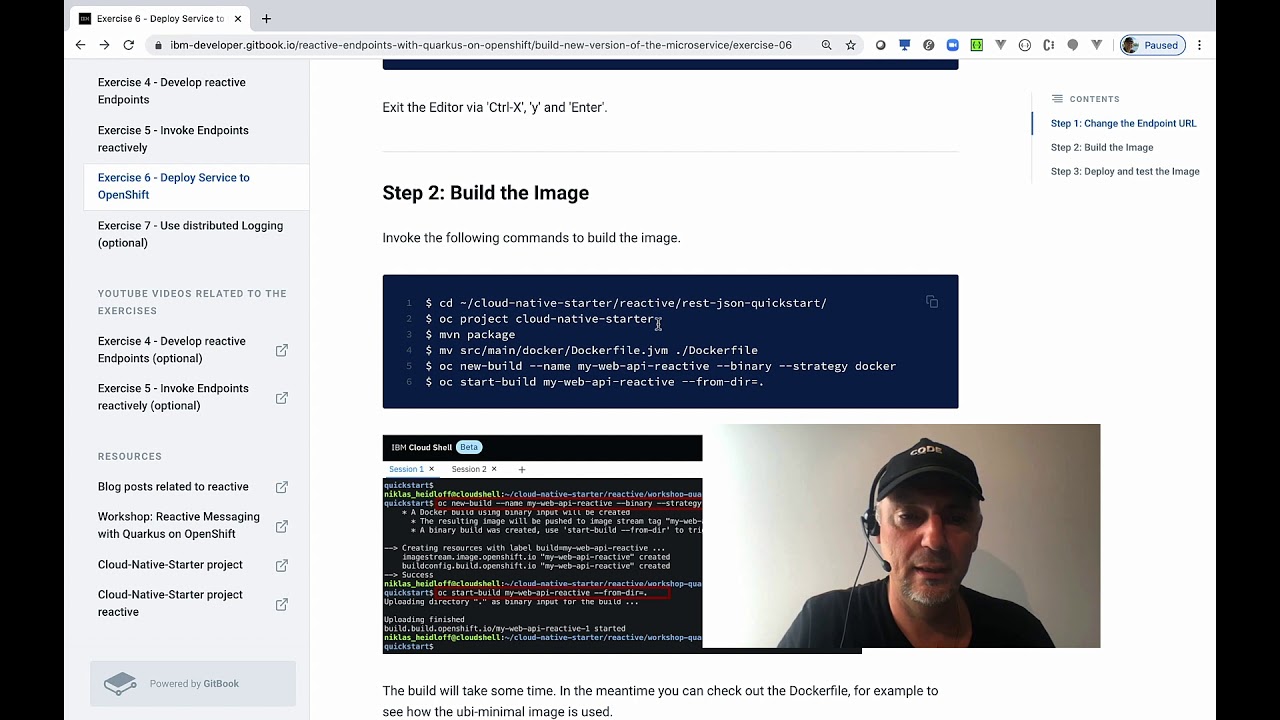Click the RESOURCES section heading

[130, 457]
